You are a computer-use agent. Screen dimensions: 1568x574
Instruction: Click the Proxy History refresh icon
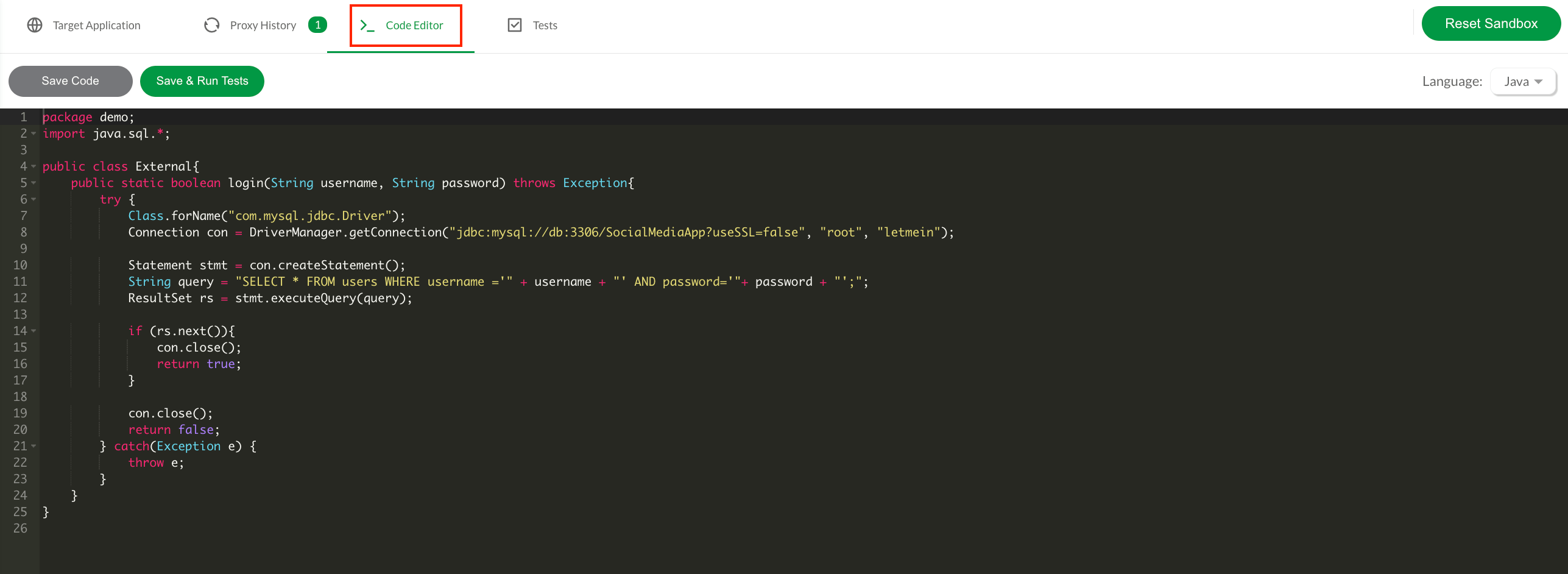pos(211,25)
